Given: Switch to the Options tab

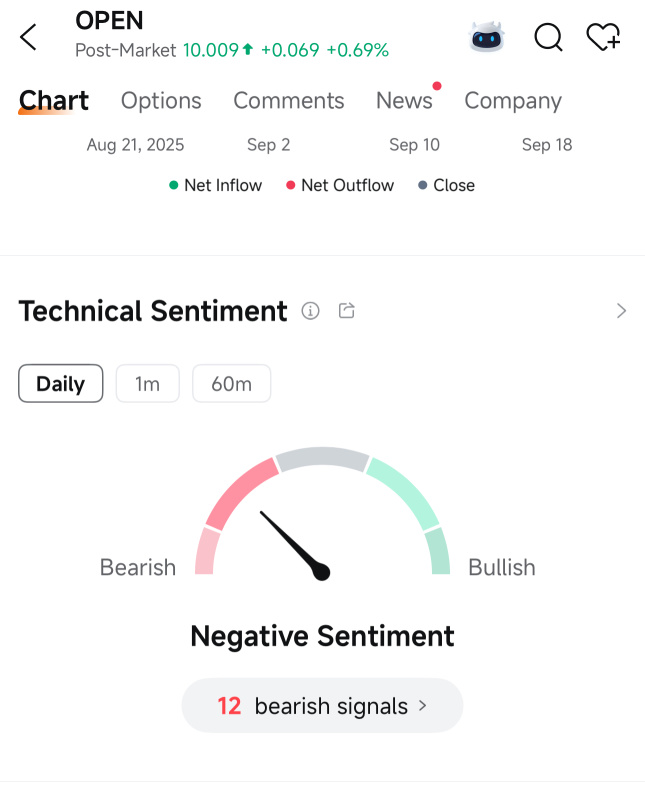Looking at the screenshot, I should tap(161, 101).
